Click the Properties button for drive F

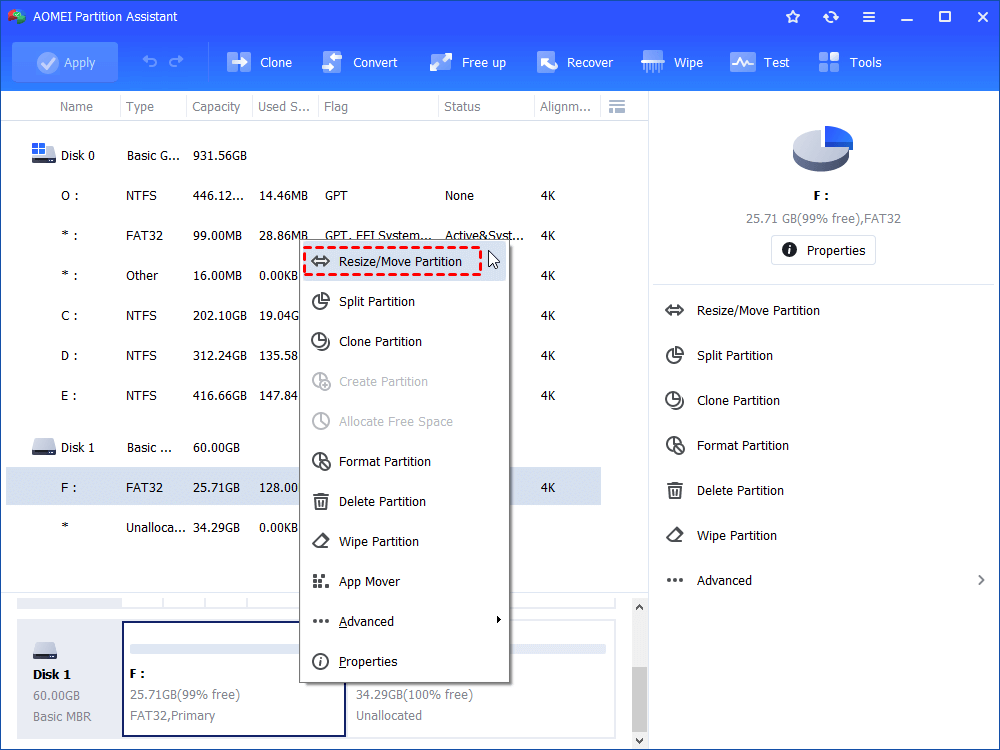point(823,250)
